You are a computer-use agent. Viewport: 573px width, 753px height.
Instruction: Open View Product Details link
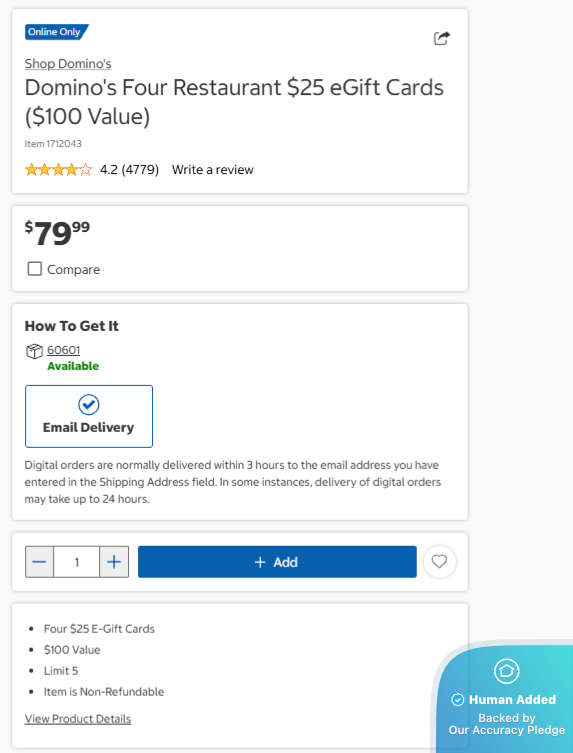tap(78, 719)
